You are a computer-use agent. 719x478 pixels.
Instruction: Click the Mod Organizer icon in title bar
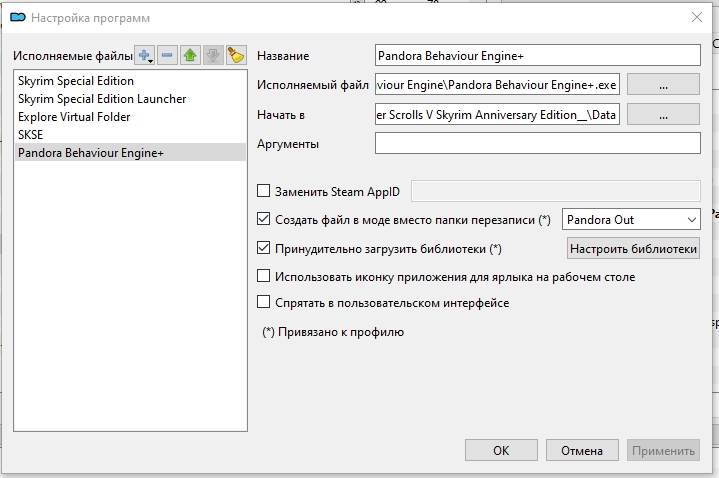click(x=18, y=17)
